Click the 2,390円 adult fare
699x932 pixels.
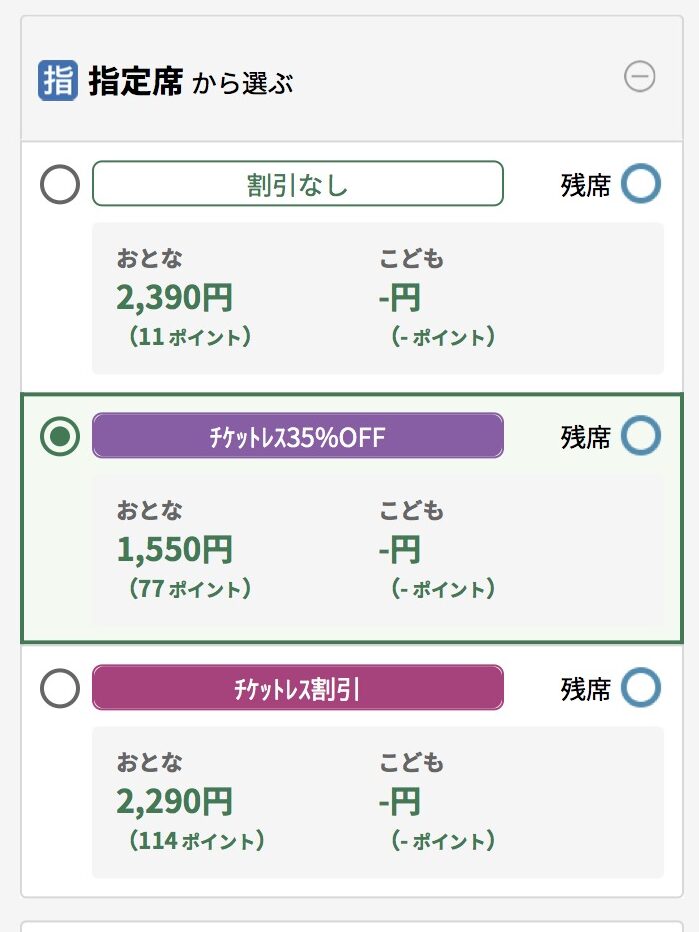point(174,297)
